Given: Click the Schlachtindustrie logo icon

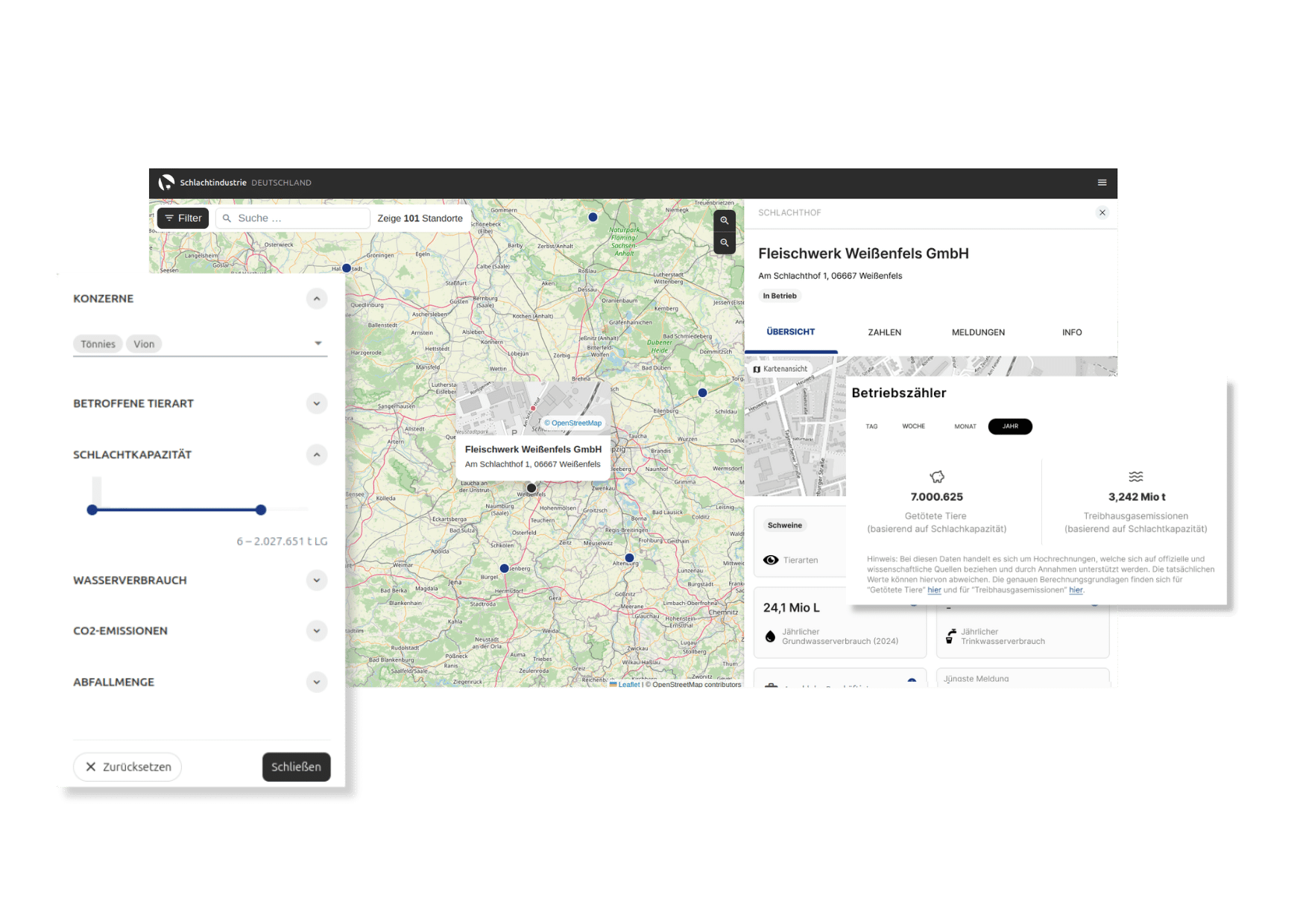Looking at the screenshot, I should tap(166, 183).
